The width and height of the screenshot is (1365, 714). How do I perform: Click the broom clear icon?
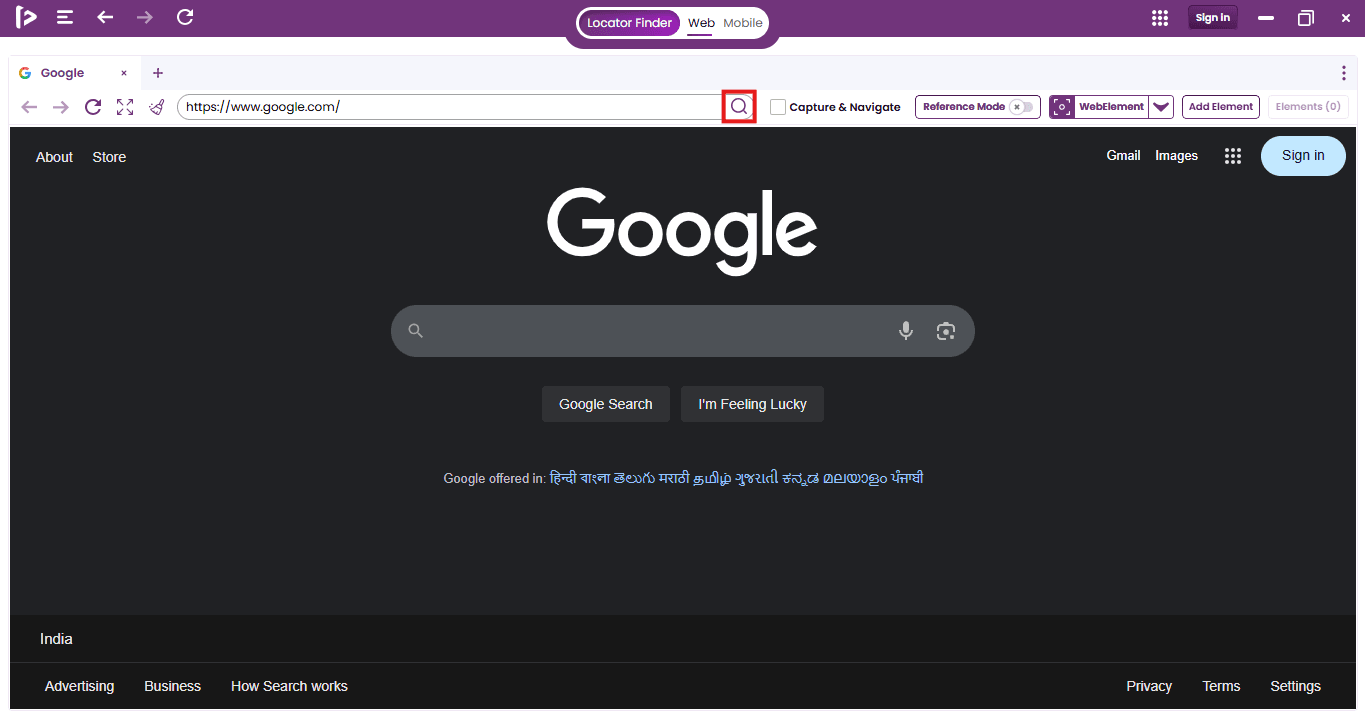coord(157,107)
